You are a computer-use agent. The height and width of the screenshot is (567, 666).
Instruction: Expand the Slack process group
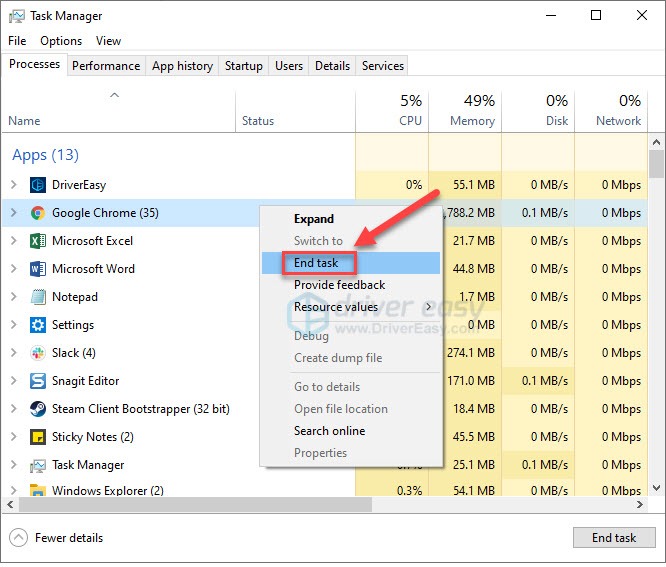[x=13, y=353]
